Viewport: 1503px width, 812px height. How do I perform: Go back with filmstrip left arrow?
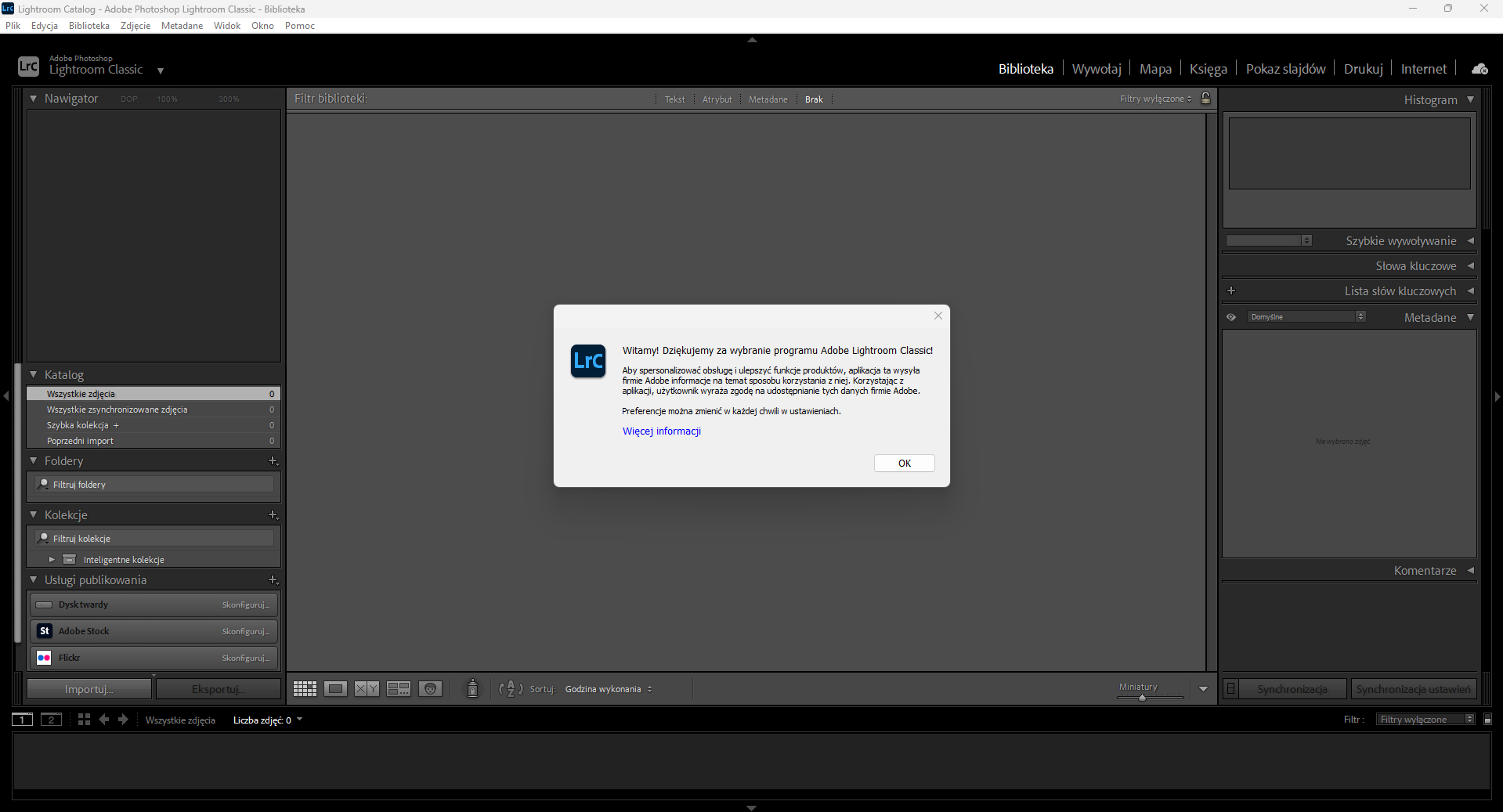[104, 720]
